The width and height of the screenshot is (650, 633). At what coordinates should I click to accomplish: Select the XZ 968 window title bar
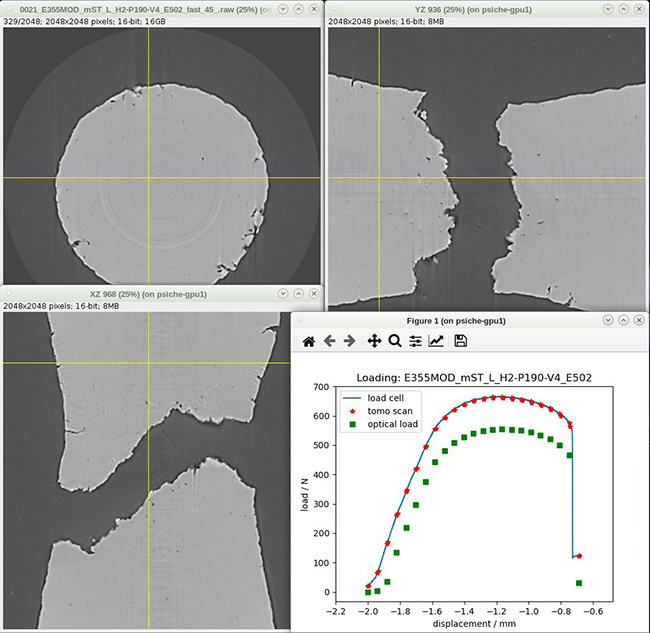(x=148, y=294)
